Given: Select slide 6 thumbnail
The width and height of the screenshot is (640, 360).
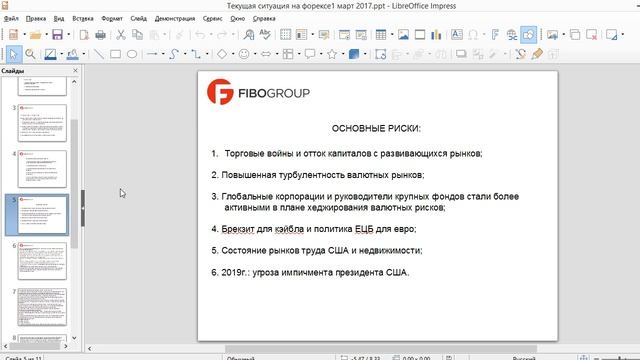Looking at the screenshot, I should click(x=42, y=261).
